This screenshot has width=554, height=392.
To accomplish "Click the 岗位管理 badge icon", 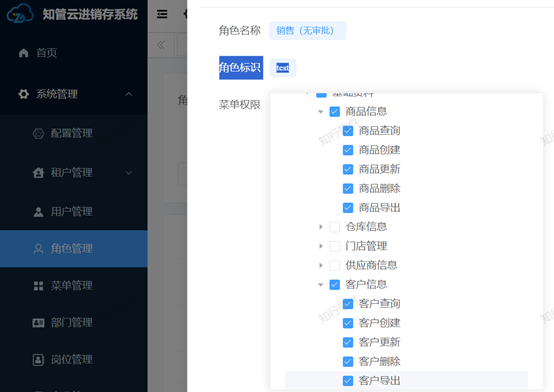I will (x=39, y=359).
